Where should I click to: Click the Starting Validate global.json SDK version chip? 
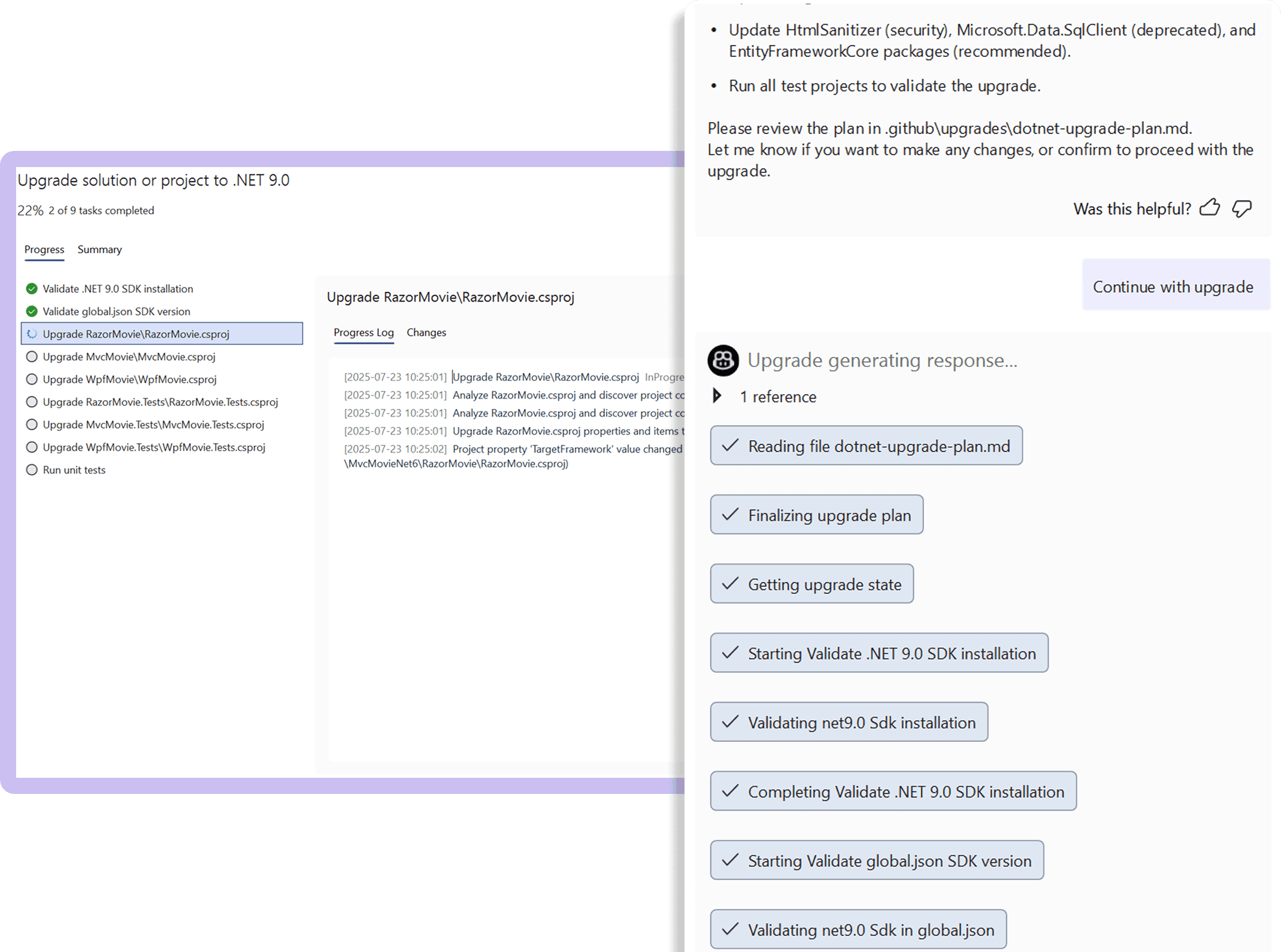coord(877,860)
